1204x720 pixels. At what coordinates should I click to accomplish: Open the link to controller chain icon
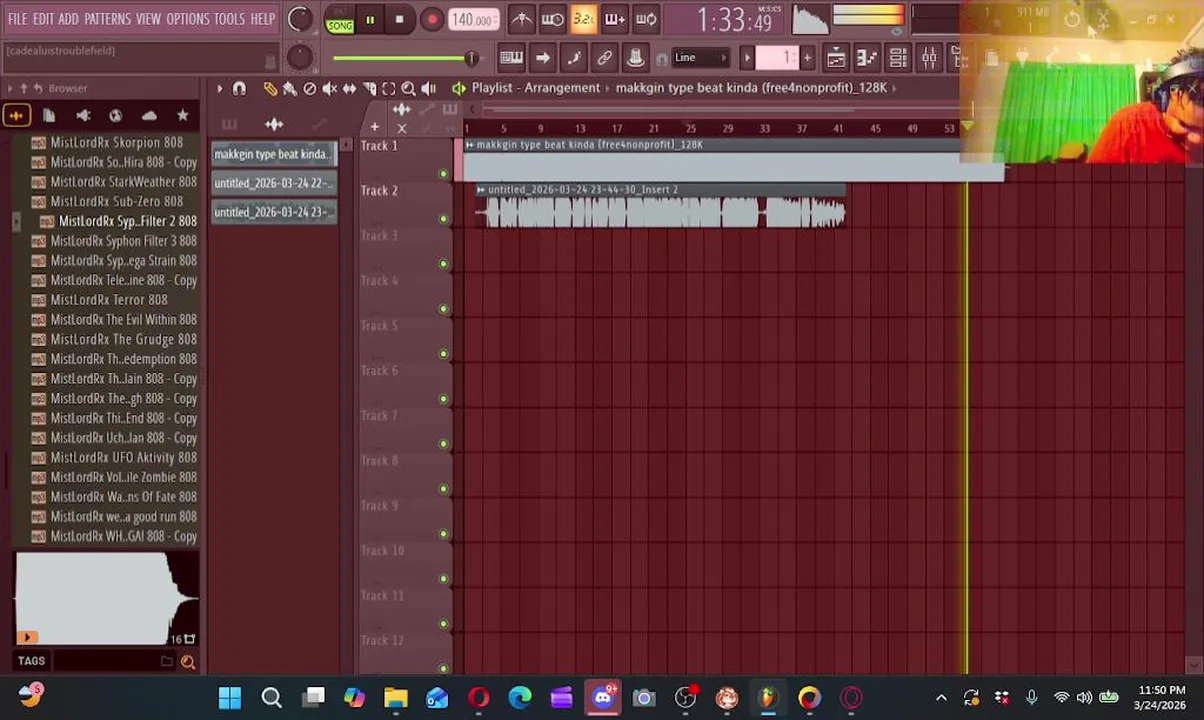(605, 58)
